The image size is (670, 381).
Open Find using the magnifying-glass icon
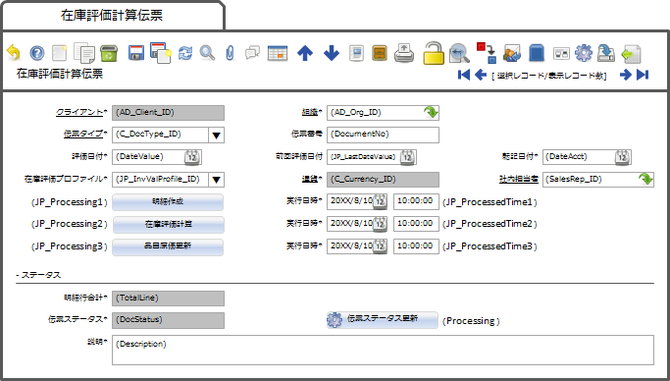pyautogui.click(x=208, y=53)
